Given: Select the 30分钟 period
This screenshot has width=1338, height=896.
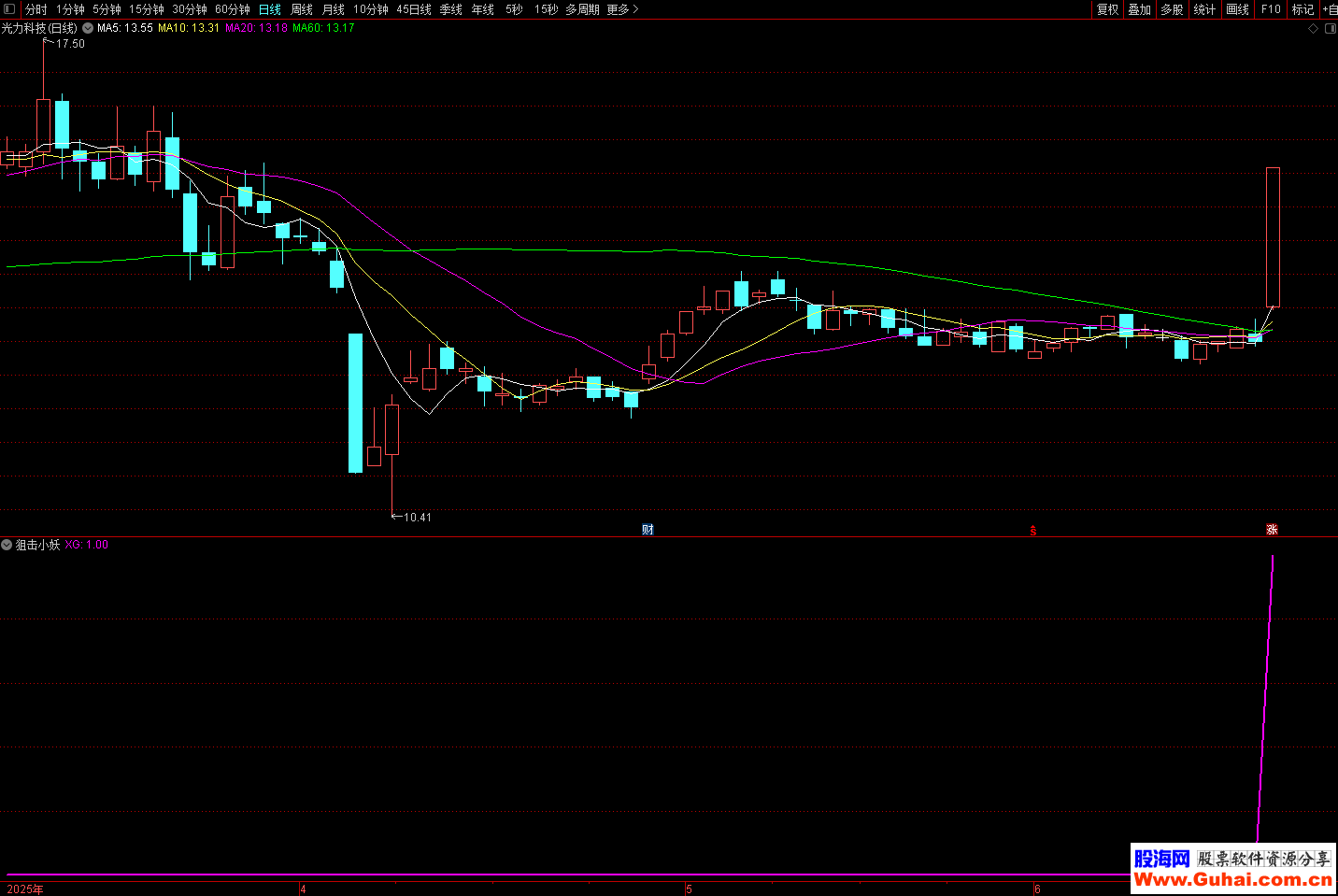Looking at the screenshot, I should 189,9.
